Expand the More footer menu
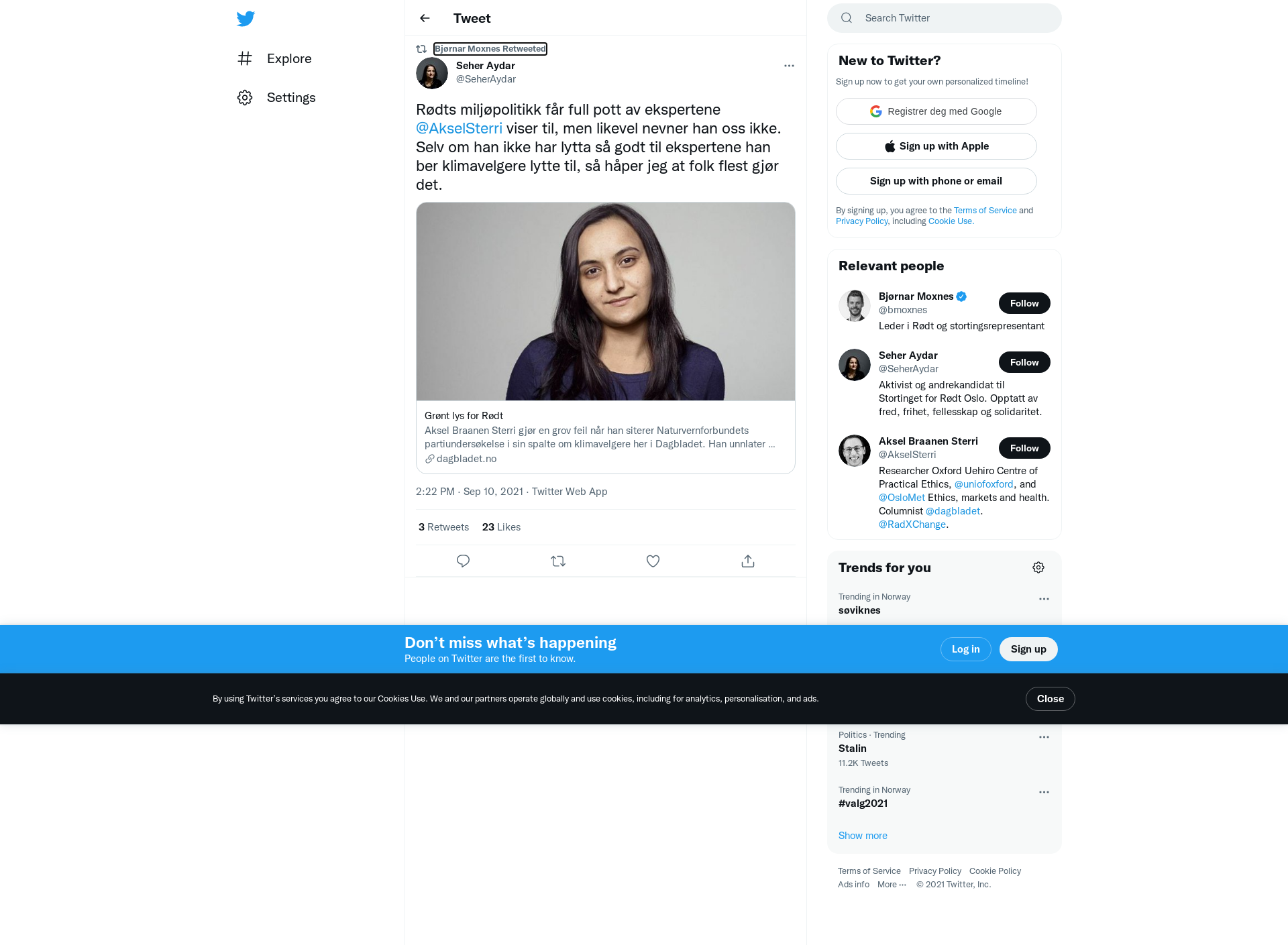Viewport: 1288px width, 945px height. [x=892, y=884]
